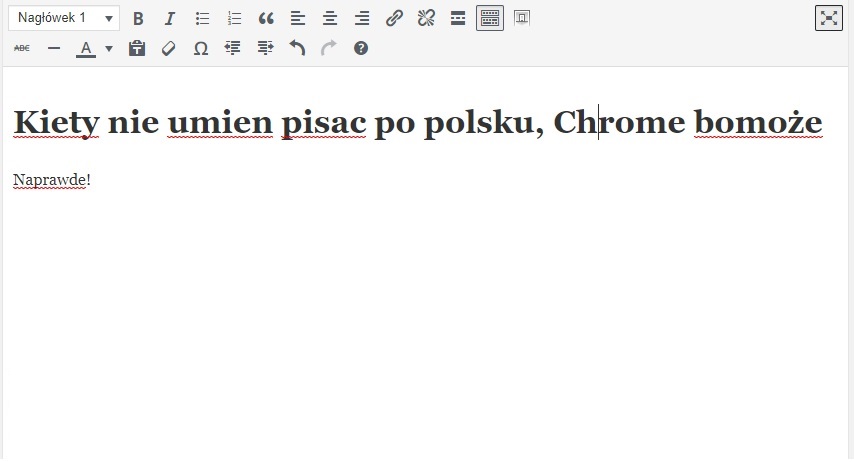The width and height of the screenshot is (854, 462).
Task: Toggle bold formatting
Action: click(138, 18)
